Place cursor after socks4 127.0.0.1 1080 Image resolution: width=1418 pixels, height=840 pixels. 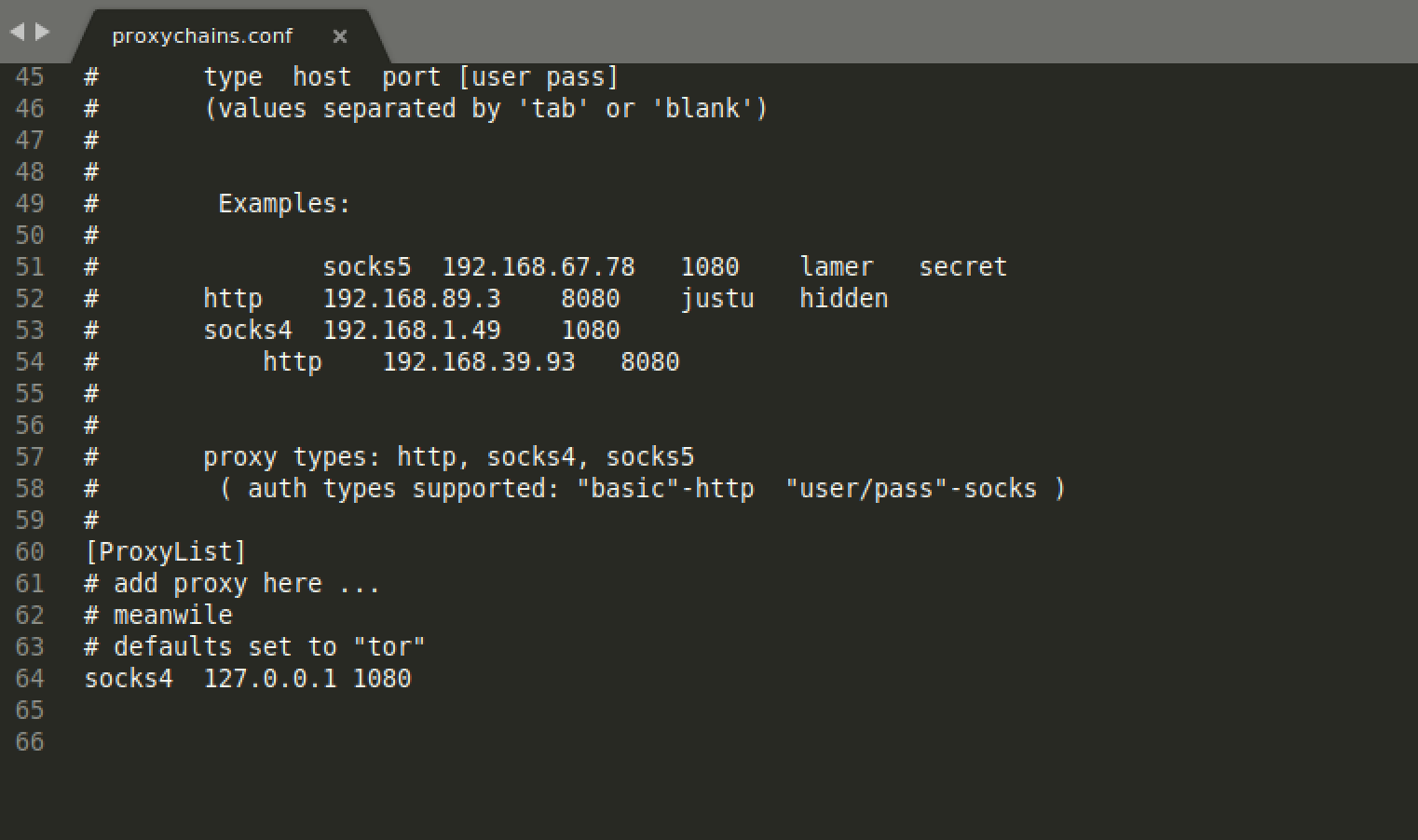(x=412, y=678)
